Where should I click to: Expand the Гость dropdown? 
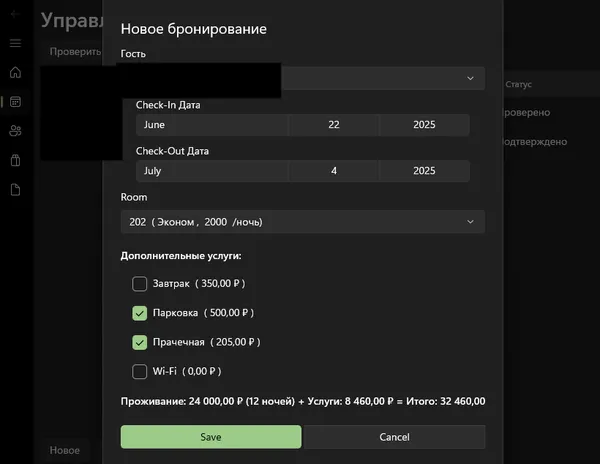(x=380, y=78)
